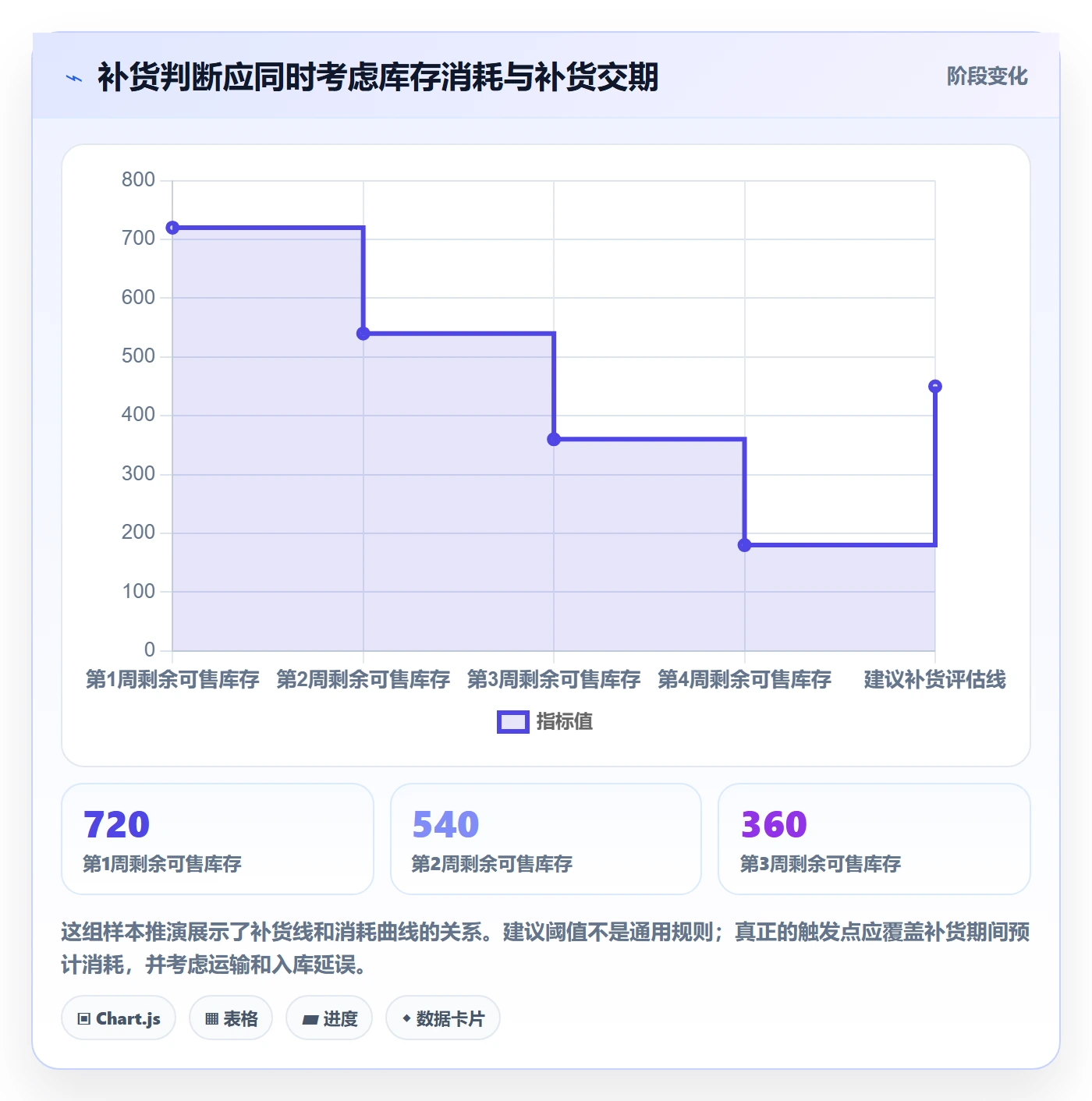The height and width of the screenshot is (1101, 1092).
Task: Click the 建议补货评估线 axis label
Action: click(x=935, y=679)
